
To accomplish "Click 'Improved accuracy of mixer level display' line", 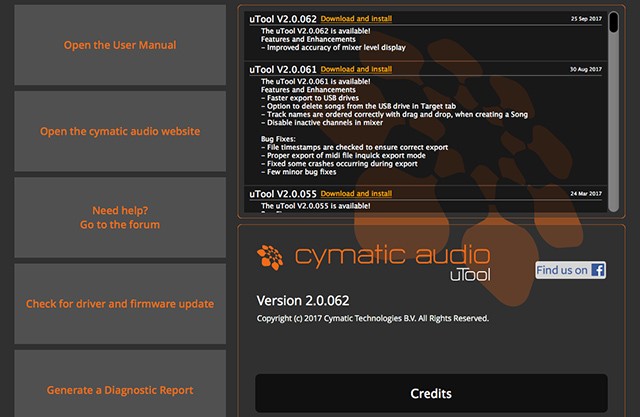I will click(333, 48).
